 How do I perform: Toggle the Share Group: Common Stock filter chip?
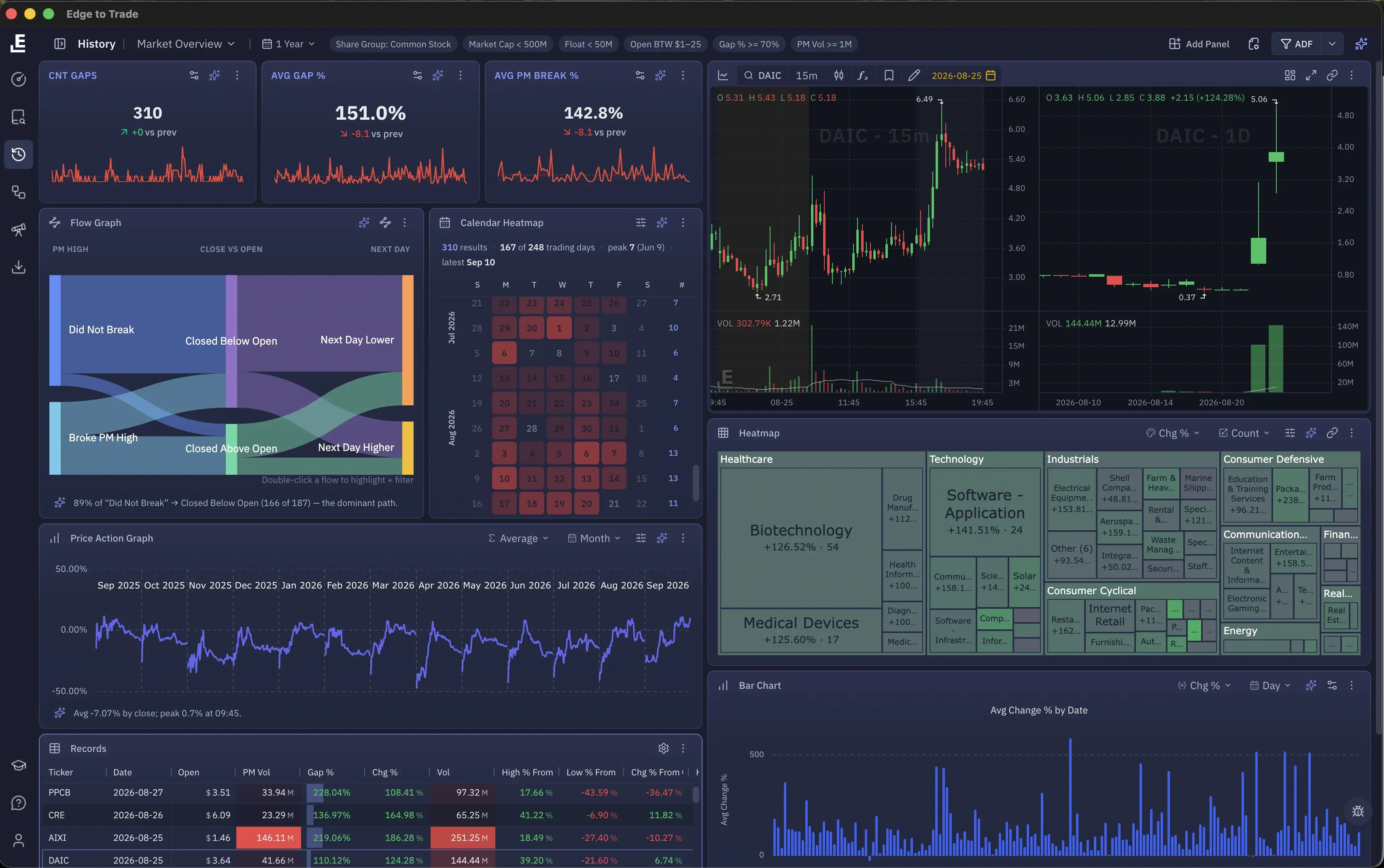tap(393, 44)
